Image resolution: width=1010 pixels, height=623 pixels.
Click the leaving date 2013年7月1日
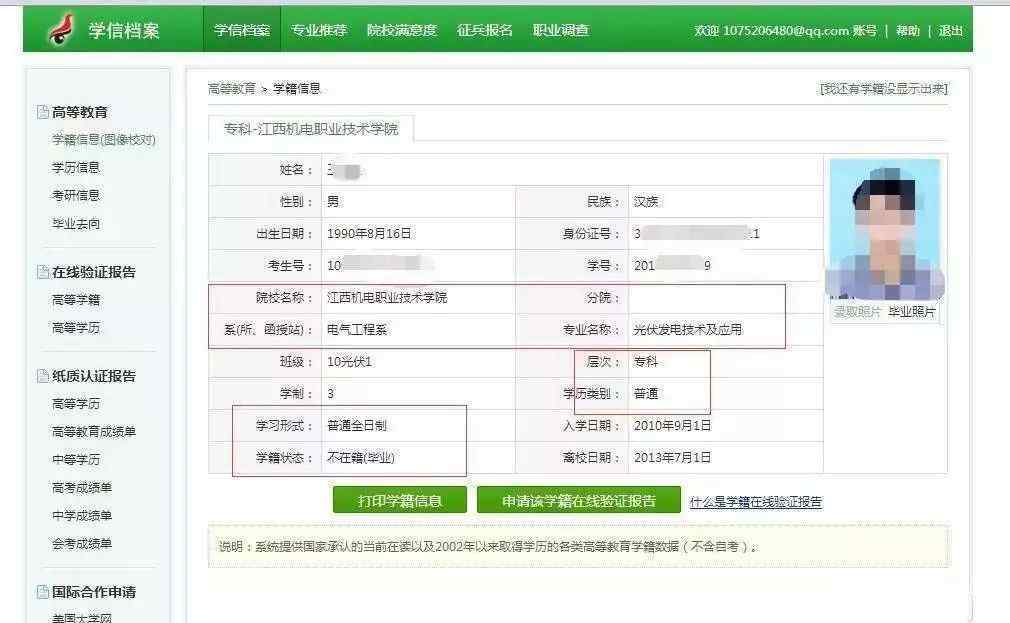click(x=672, y=457)
